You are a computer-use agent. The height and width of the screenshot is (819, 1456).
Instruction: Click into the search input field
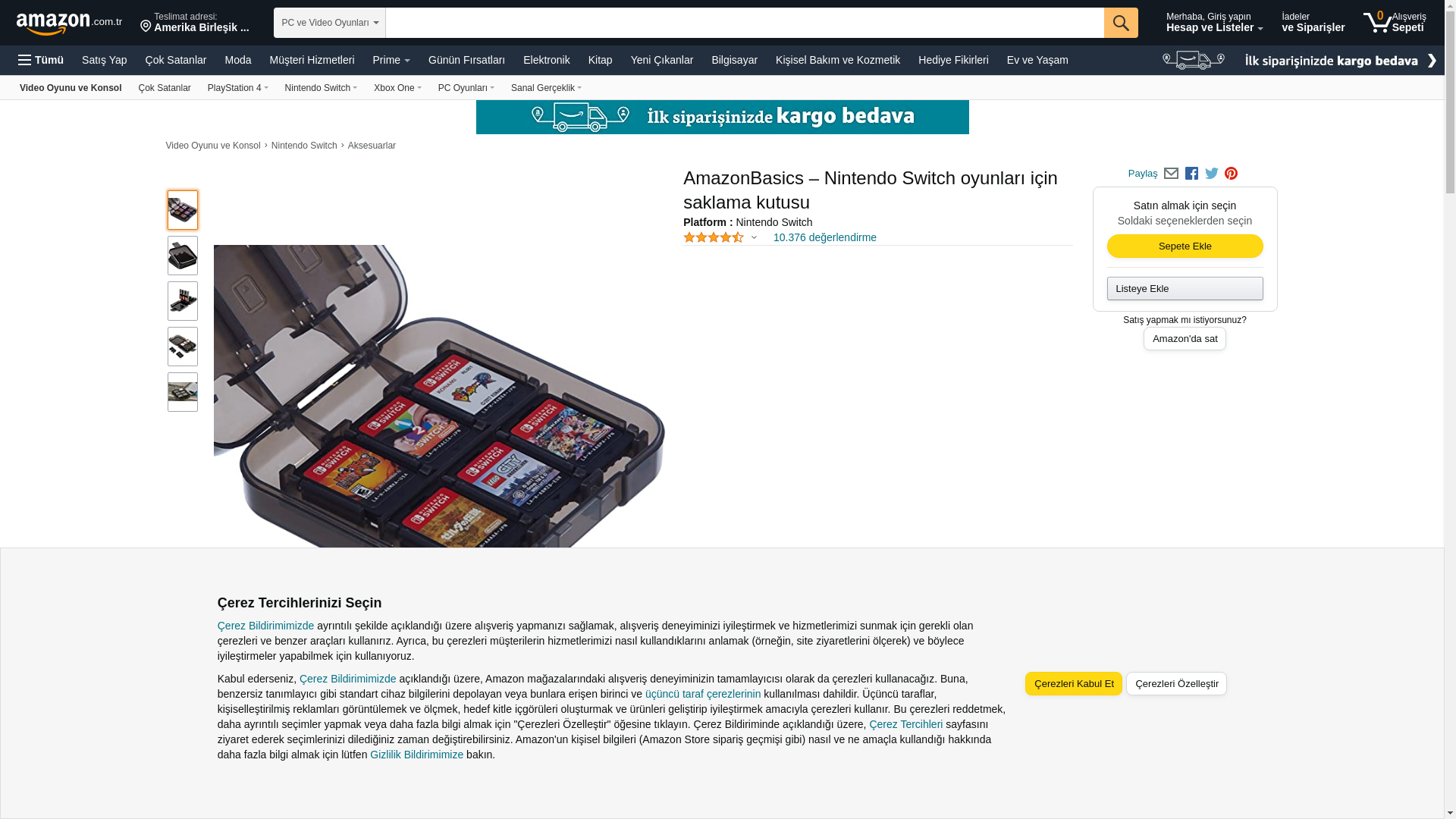[x=745, y=23]
